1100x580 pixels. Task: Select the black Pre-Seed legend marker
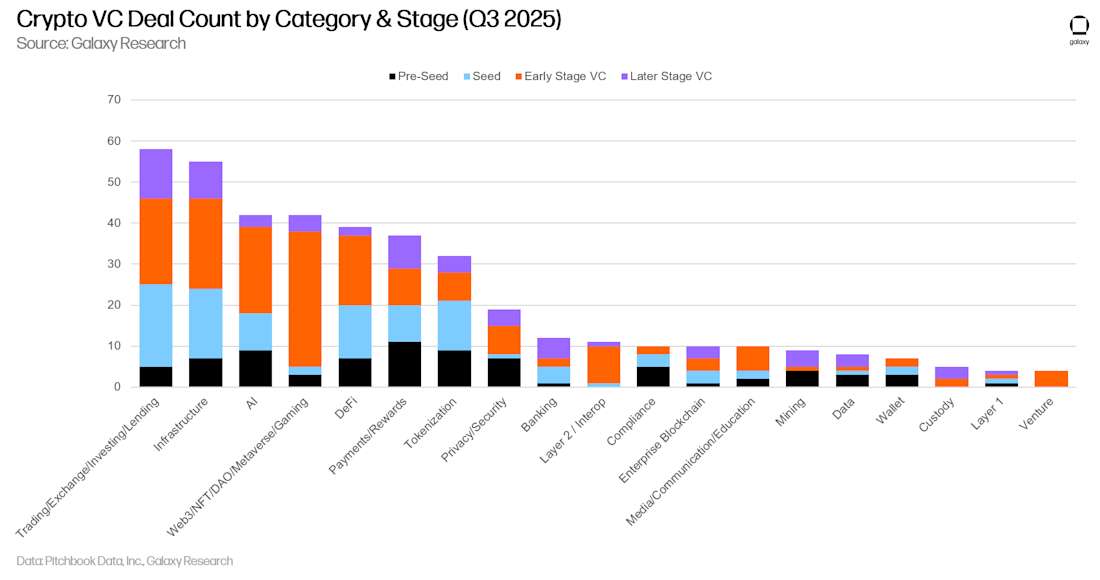(391, 76)
